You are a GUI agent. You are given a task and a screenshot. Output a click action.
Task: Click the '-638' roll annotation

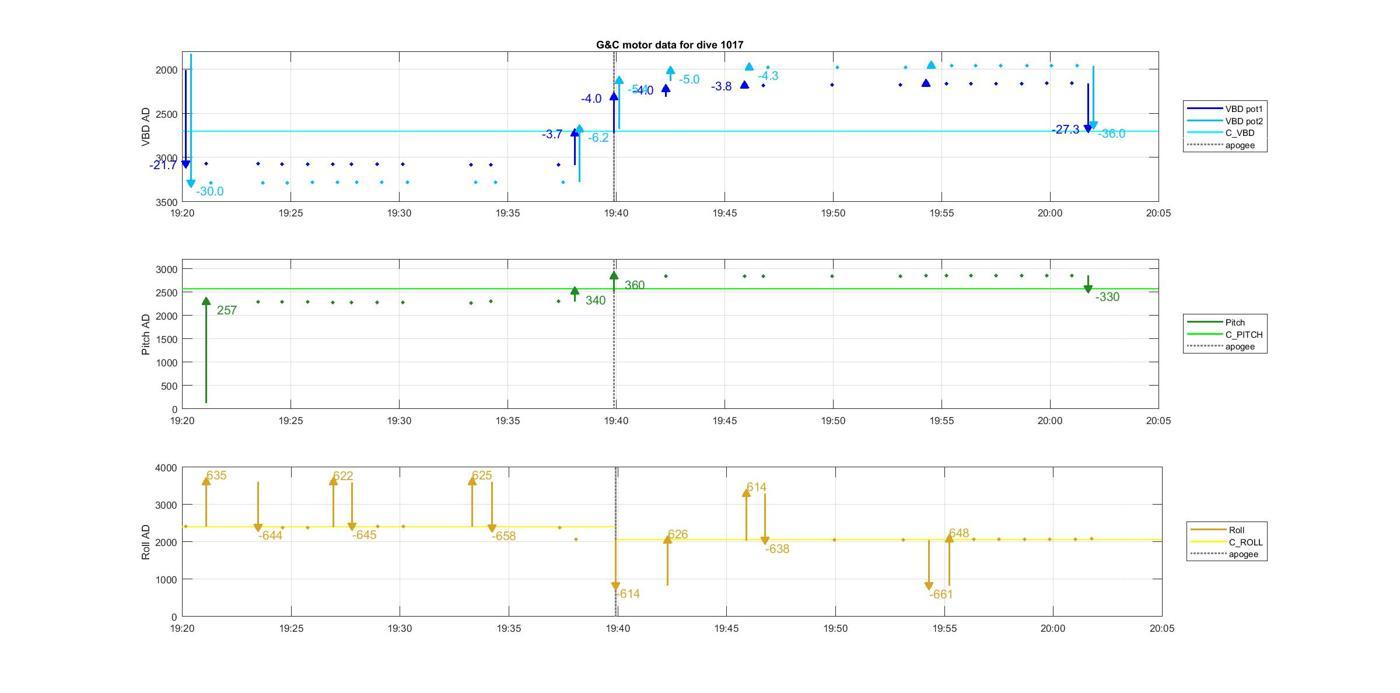(777, 549)
